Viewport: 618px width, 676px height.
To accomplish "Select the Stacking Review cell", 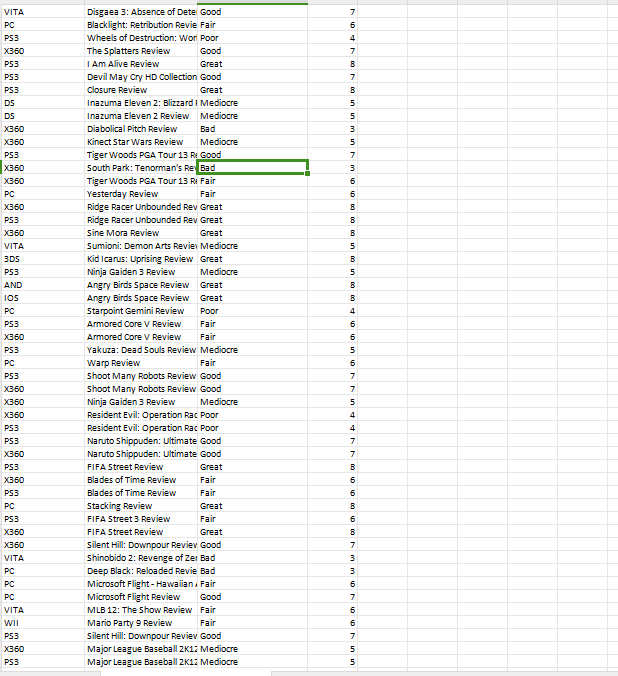I will point(141,506).
